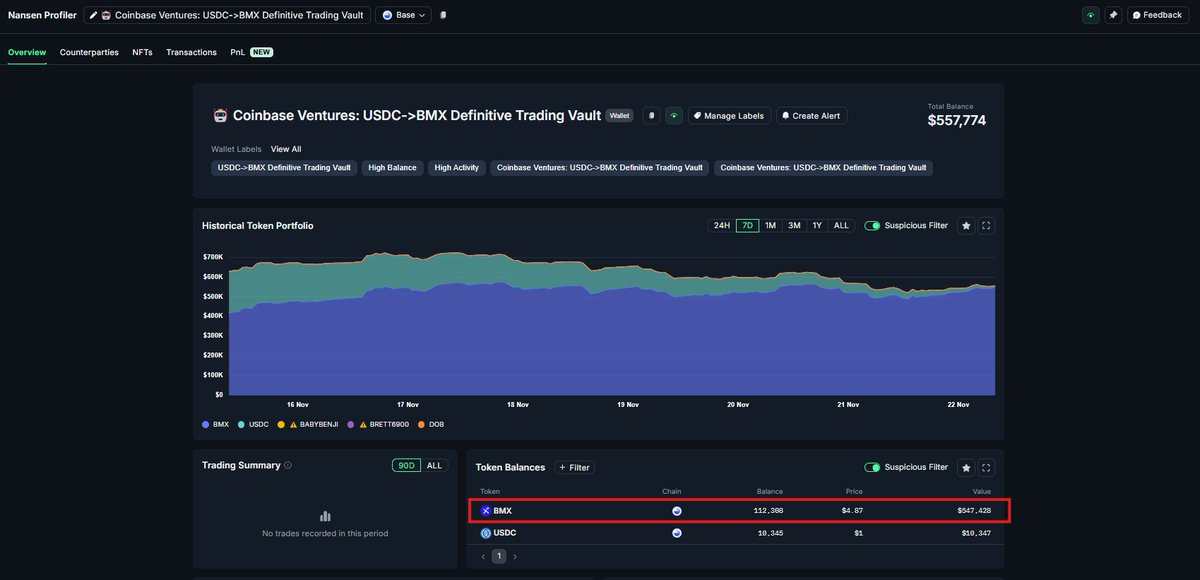Click the 112,308 BMX balance cell
The height and width of the screenshot is (580, 1200).
click(768, 511)
